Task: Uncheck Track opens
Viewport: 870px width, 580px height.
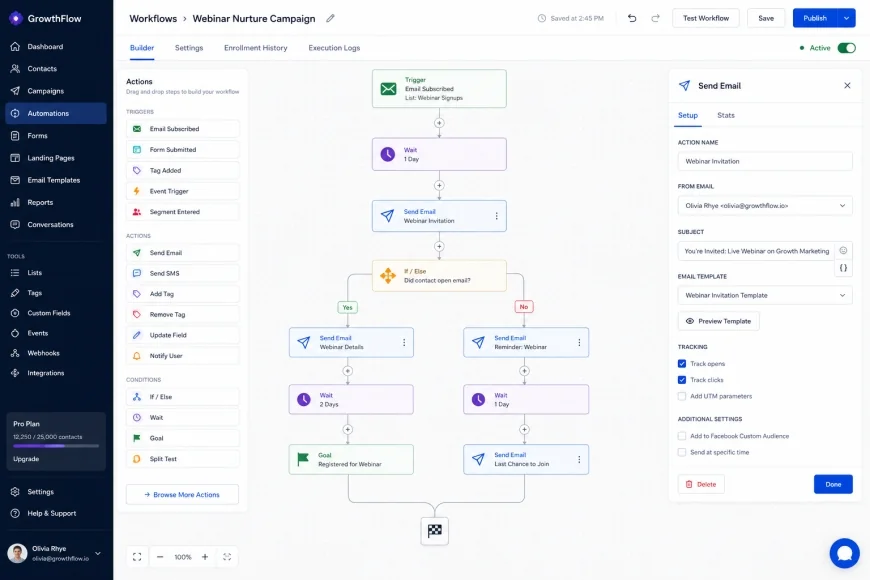Action: coord(682,364)
